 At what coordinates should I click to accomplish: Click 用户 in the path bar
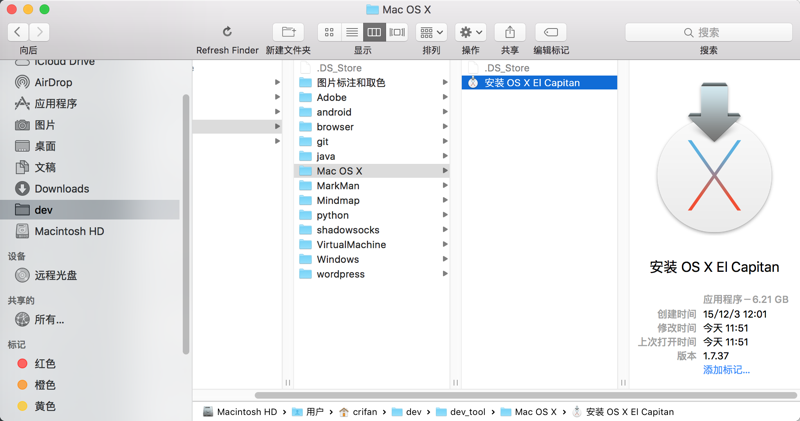coord(308,412)
